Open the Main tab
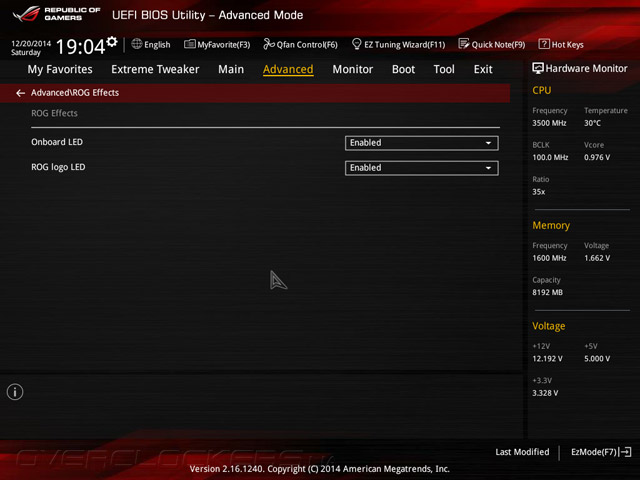The height and width of the screenshot is (480, 640). [x=231, y=69]
